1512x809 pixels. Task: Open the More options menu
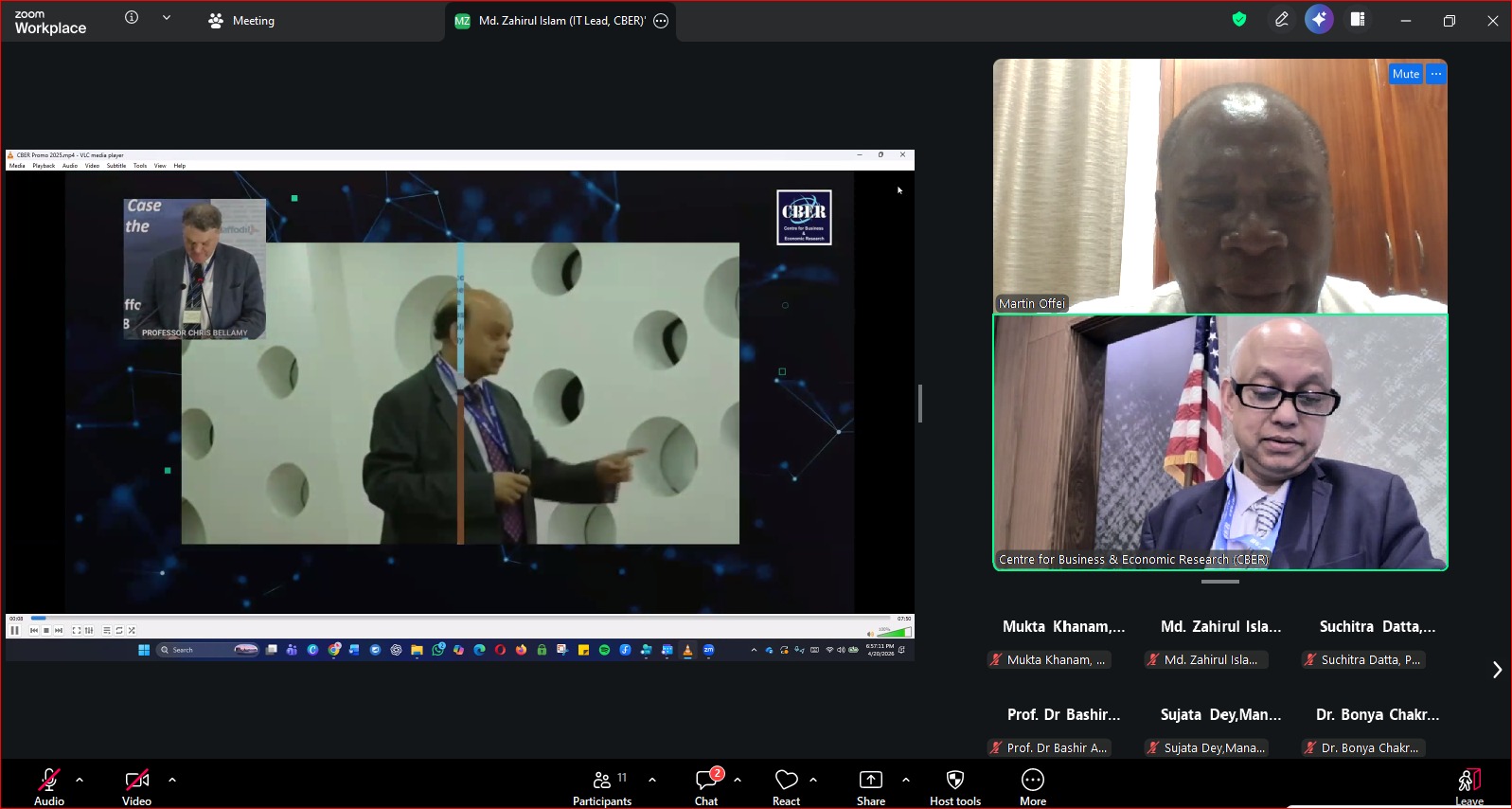pos(1032,786)
